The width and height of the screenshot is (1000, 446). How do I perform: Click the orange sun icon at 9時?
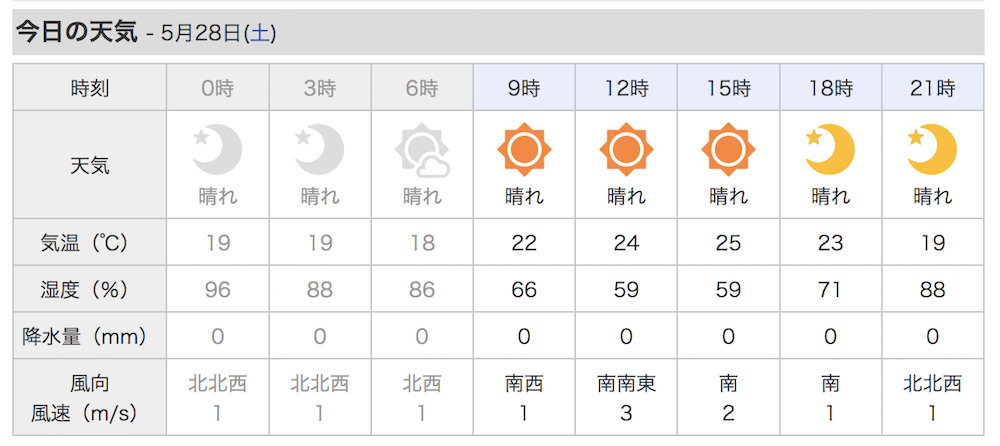click(524, 150)
